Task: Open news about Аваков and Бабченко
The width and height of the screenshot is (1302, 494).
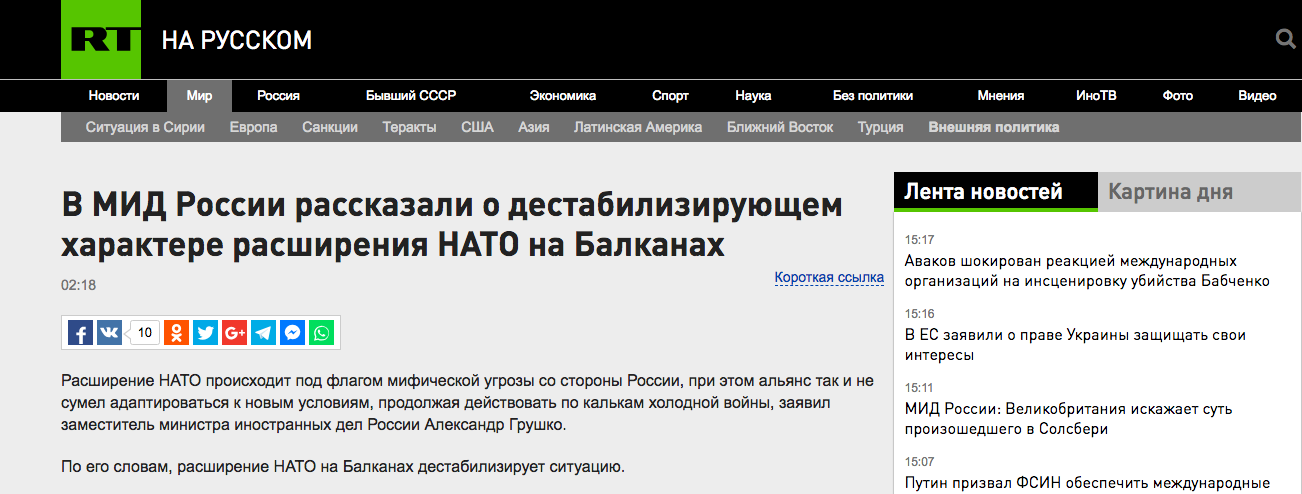Action: click(x=1087, y=271)
